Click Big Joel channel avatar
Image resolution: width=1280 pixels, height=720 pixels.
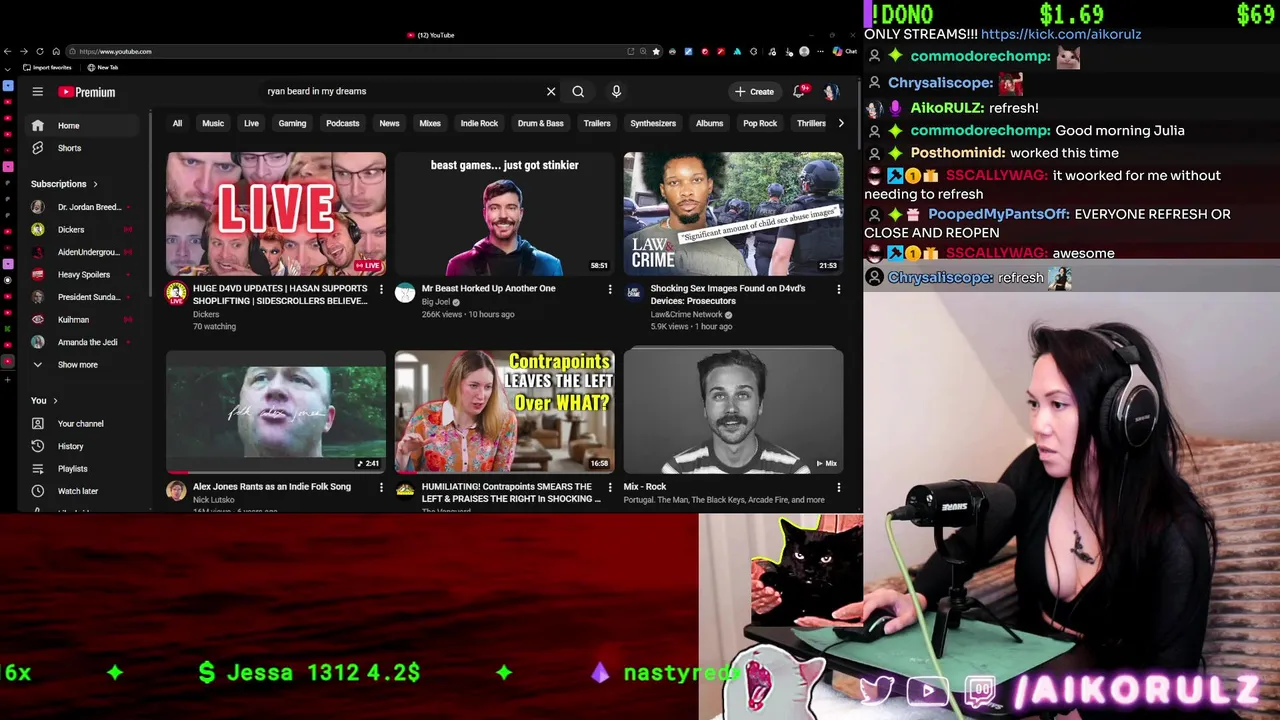(405, 292)
